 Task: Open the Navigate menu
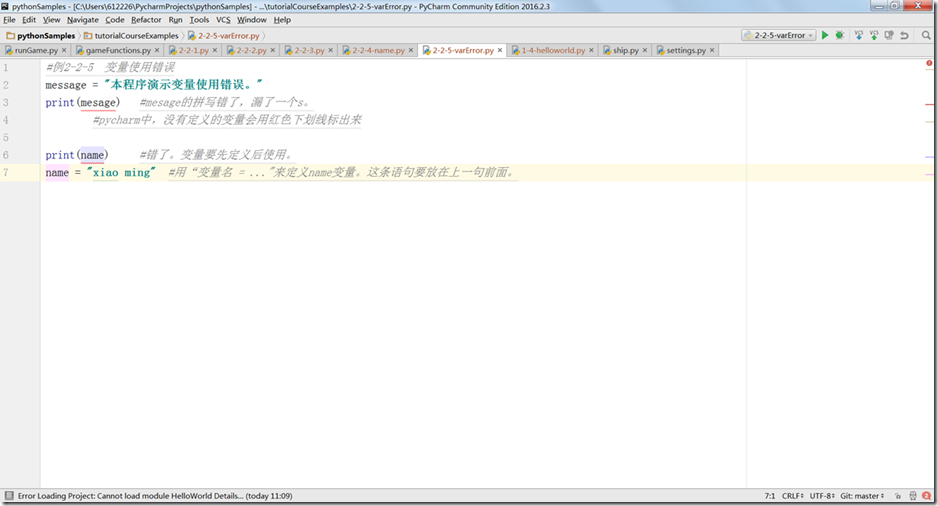click(83, 20)
